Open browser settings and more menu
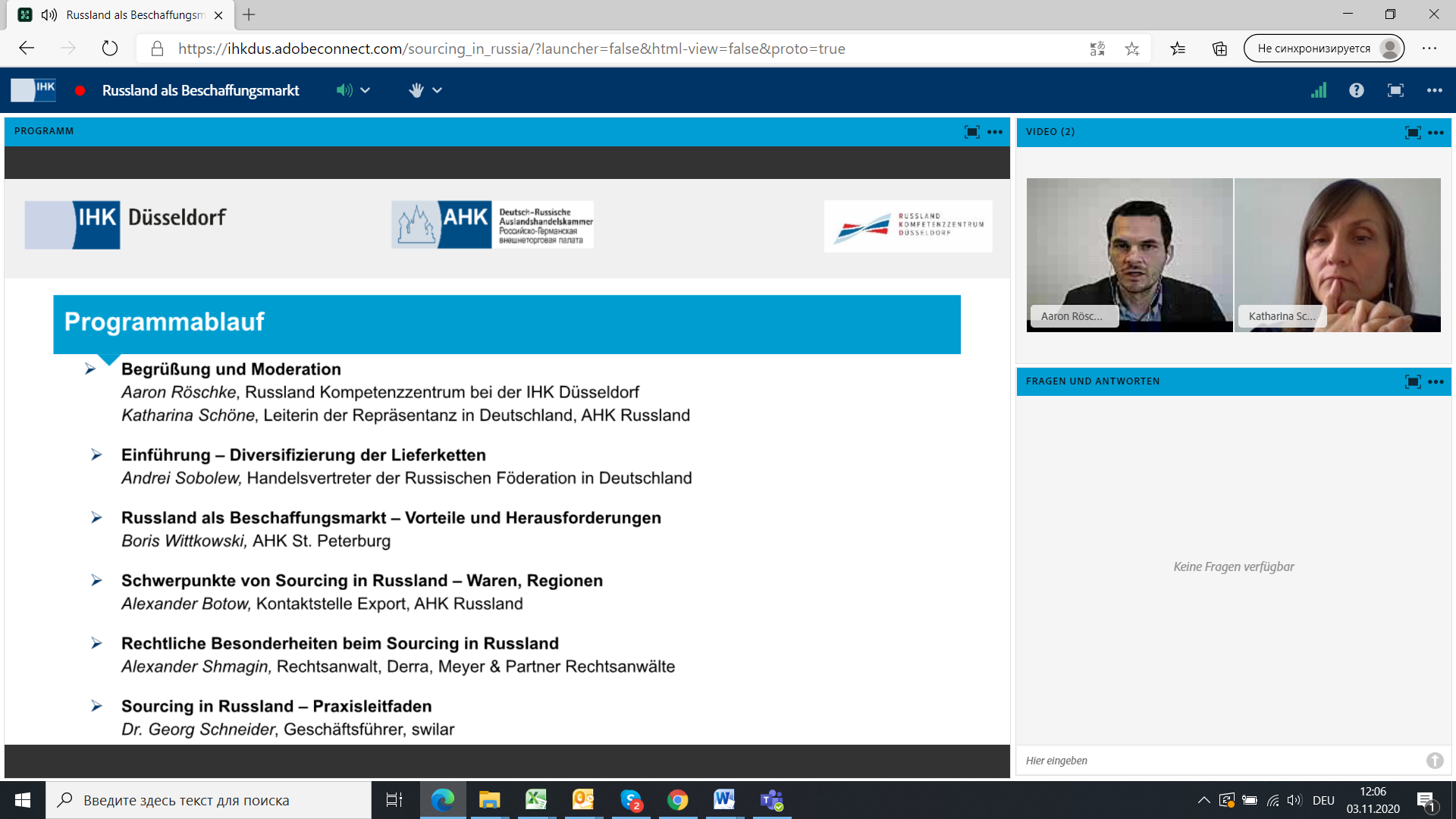This screenshot has height=819, width=1456. tap(1429, 49)
